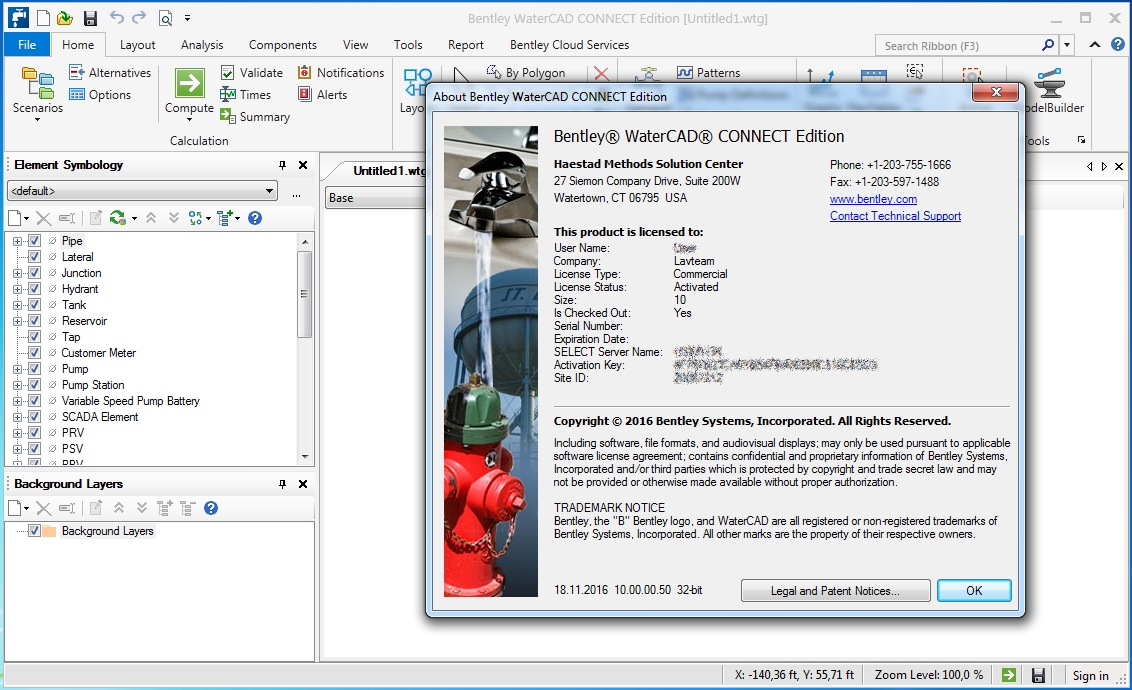Image resolution: width=1132 pixels, height=690 pixels.
Task: Open the Alerts ribbon item
Action: pyautogui.click(x=322, y=95)
